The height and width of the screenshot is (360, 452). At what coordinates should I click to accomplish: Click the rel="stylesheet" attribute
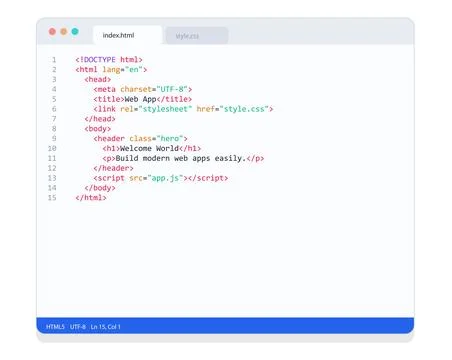point(156,109)
